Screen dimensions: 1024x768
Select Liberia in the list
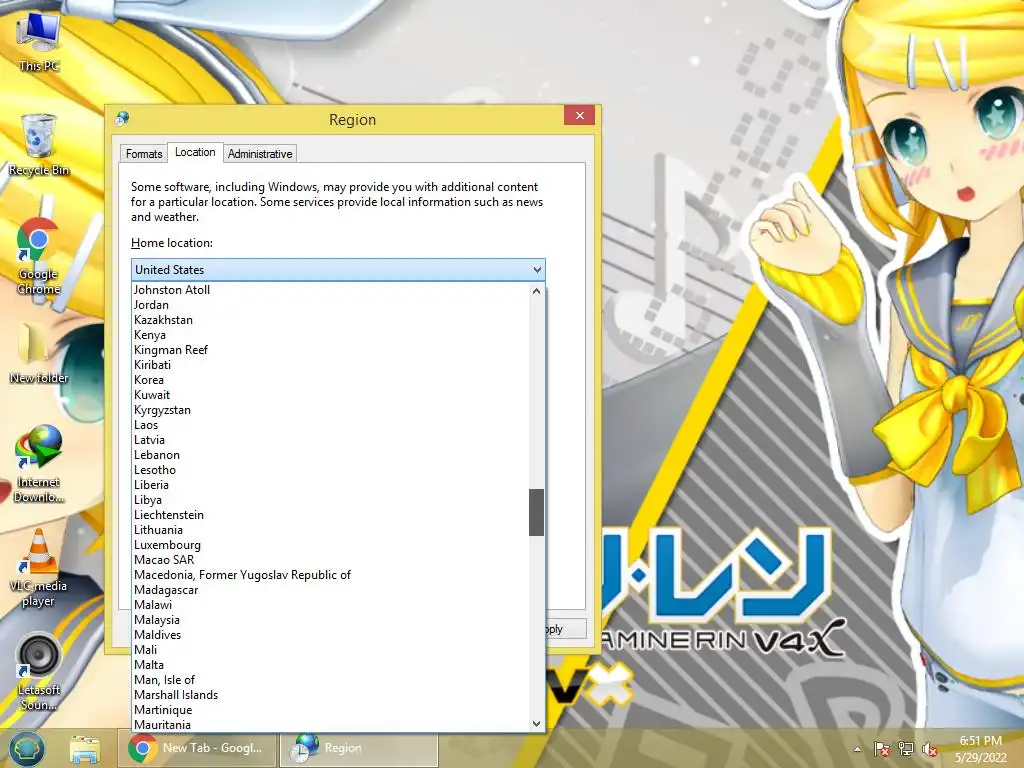[x=330, y=485]
